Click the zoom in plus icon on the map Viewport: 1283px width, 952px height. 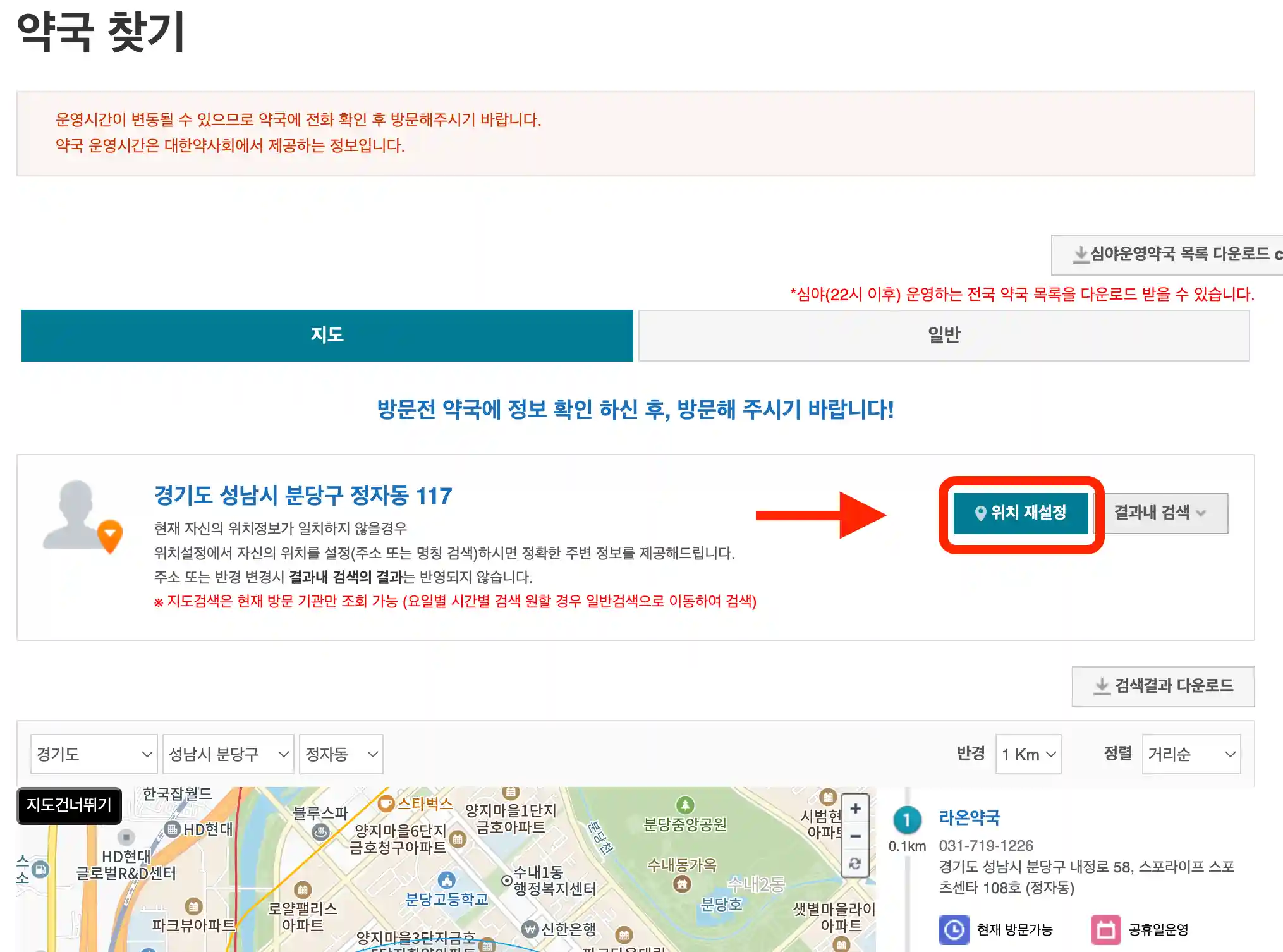coord(856,808)
